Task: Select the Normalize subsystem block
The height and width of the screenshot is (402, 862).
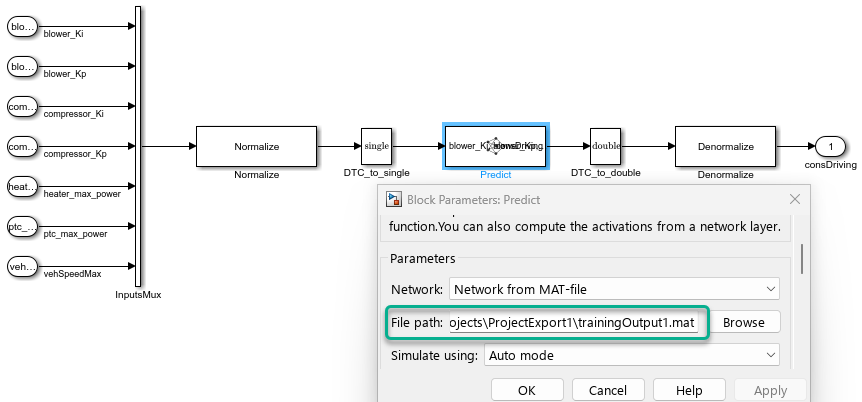Action: 257,146
